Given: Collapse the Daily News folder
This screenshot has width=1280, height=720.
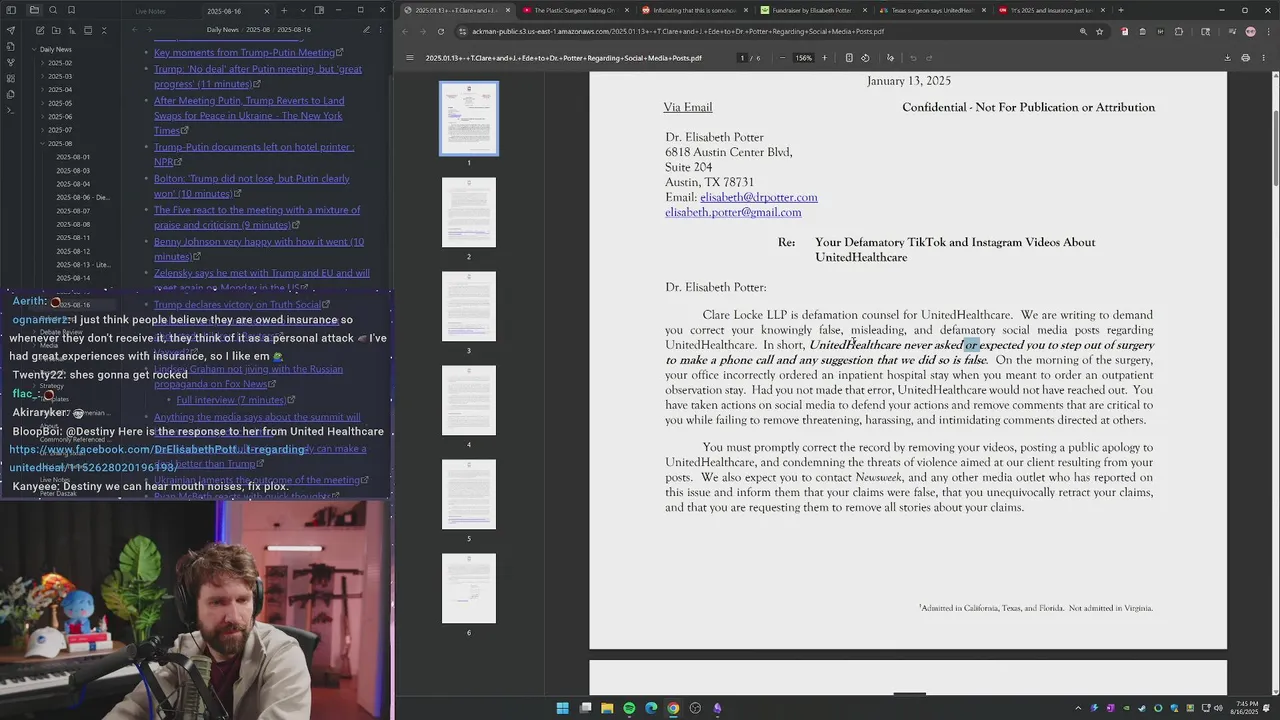Looking at the screenshot, I should pyautogui.click(x=53, y=49).
